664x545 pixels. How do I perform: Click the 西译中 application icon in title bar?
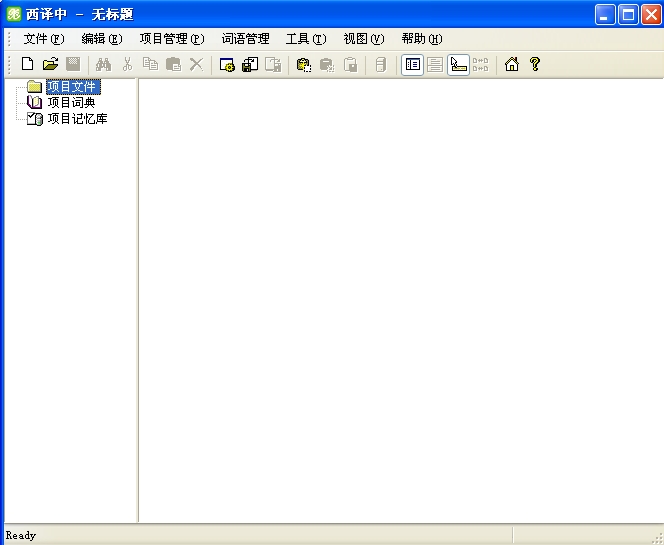14,14
